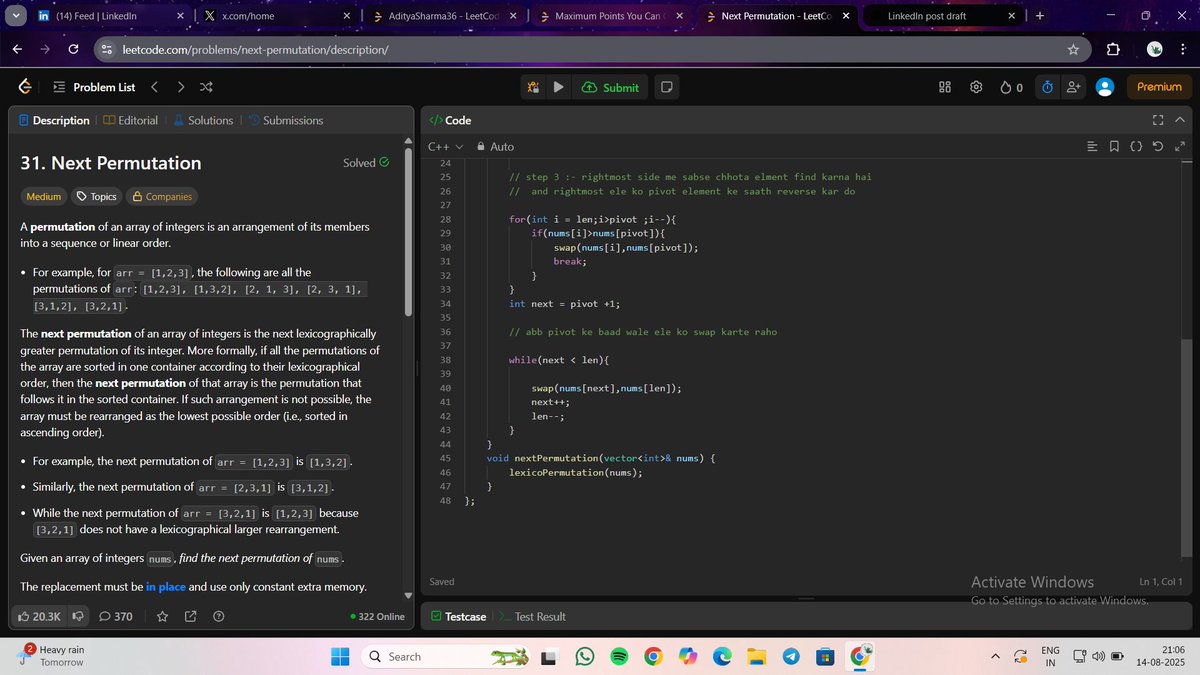Open the C++ language dropdown

(446, 146)
